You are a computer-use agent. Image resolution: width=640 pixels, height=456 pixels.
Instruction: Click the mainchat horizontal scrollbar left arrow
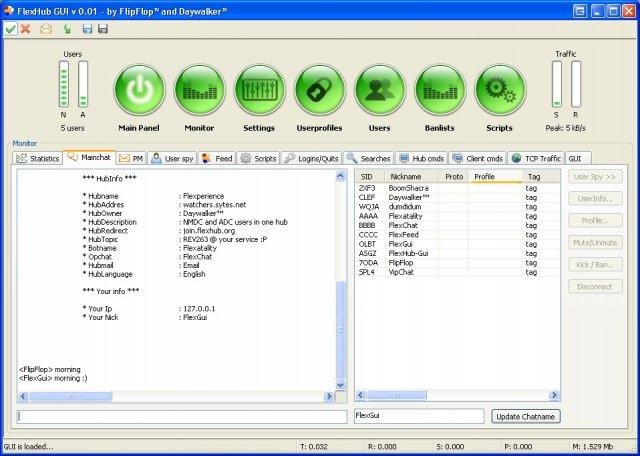coord(23,396)
